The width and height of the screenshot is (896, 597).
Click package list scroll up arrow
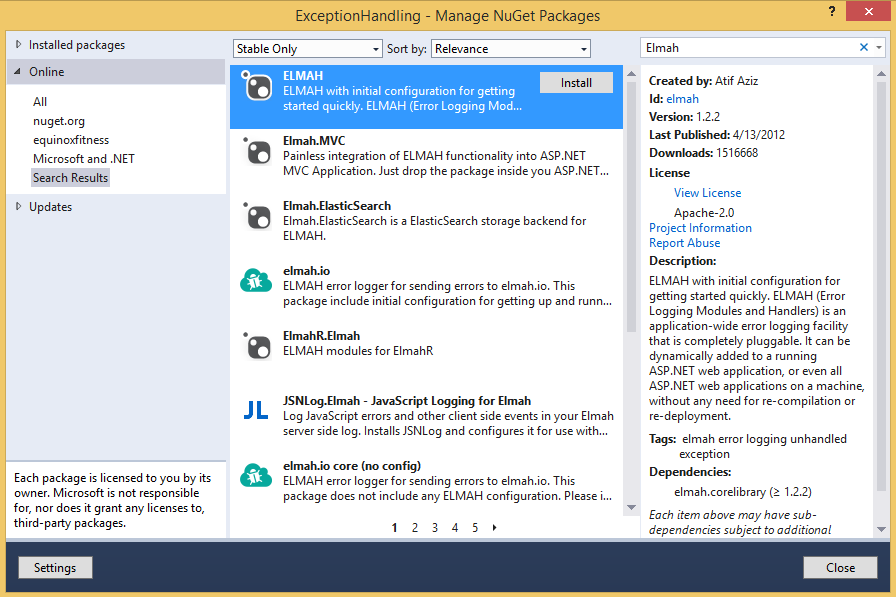(x=631, y=74)
